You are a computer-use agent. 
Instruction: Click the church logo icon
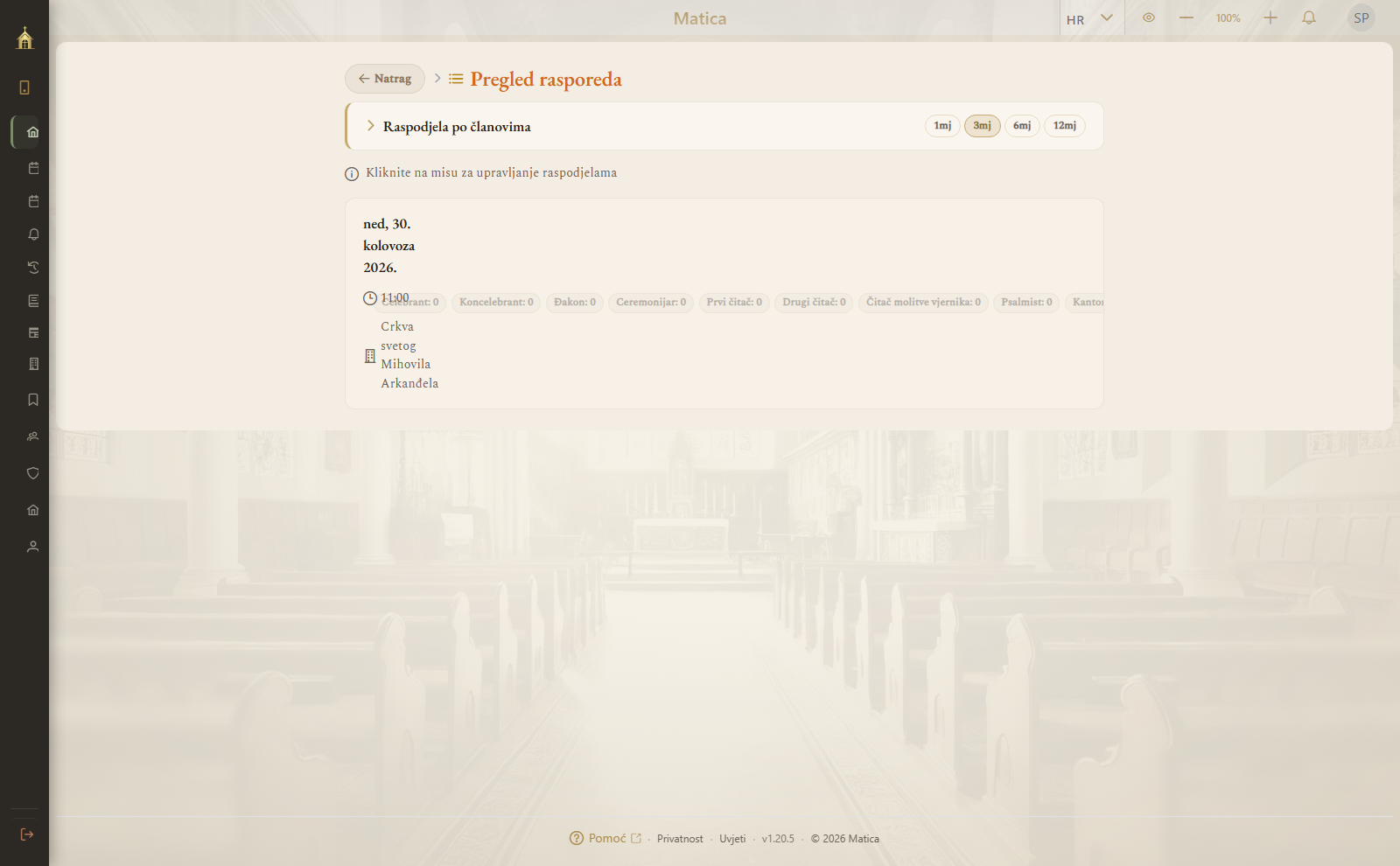coord(24,38)
